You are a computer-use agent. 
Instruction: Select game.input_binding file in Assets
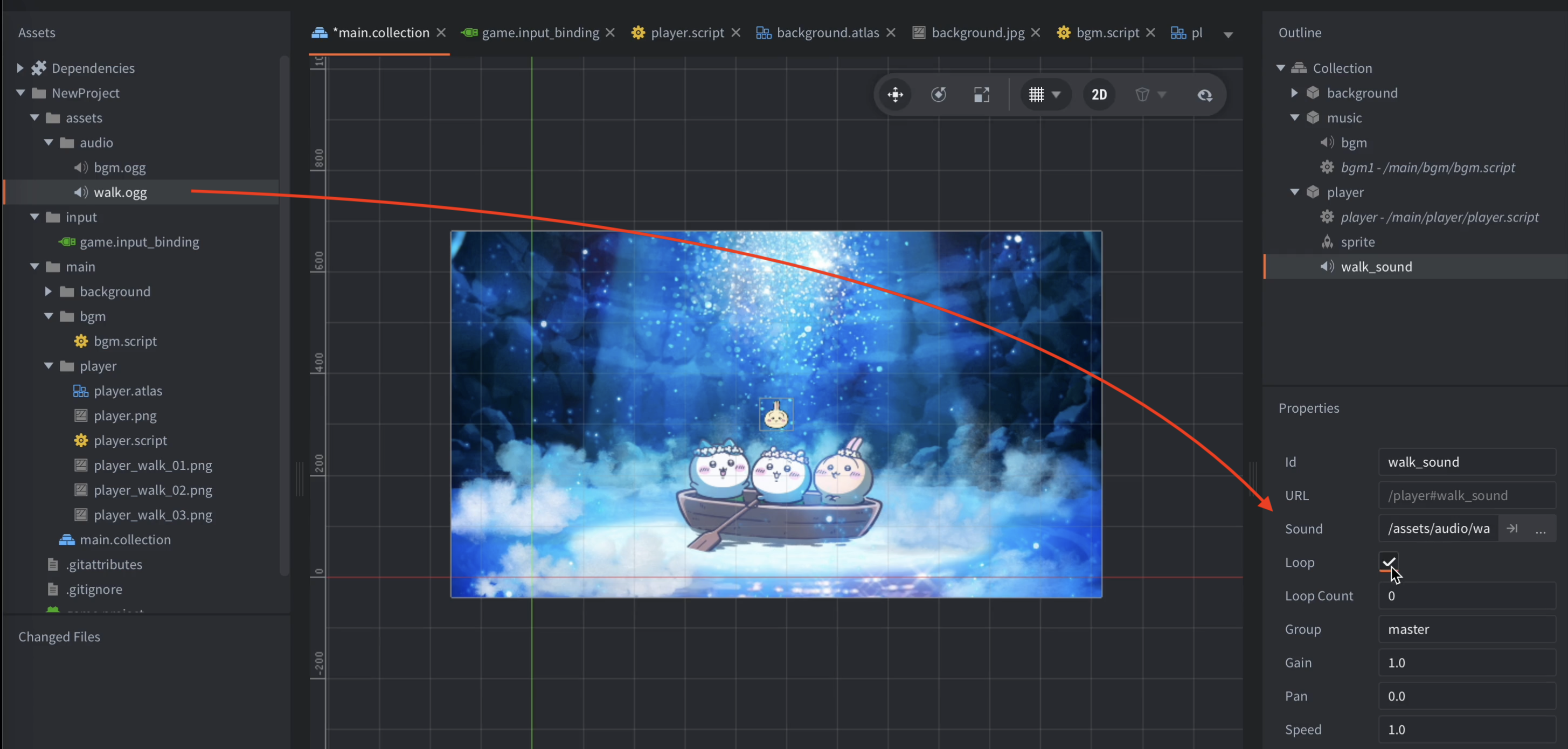(x=141, y=242)
